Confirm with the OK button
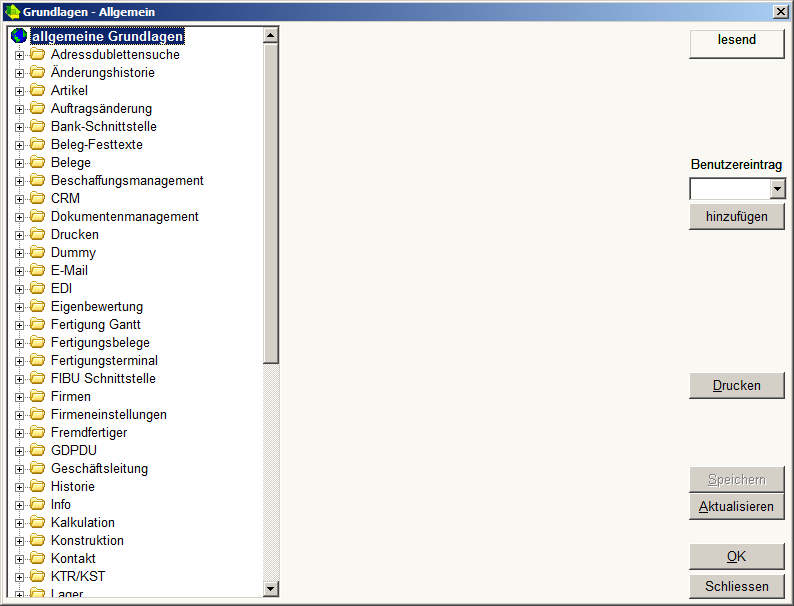The width and height of the screenshot is (794, 606). point(737,556)
